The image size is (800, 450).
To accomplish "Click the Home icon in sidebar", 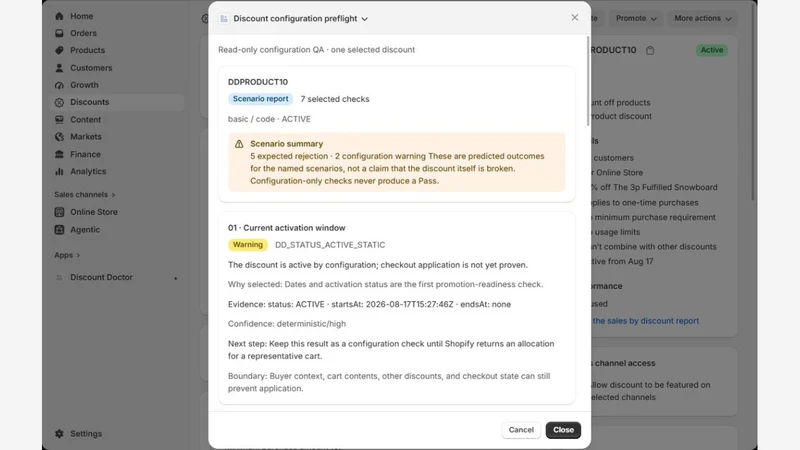I will coord(59,16).
